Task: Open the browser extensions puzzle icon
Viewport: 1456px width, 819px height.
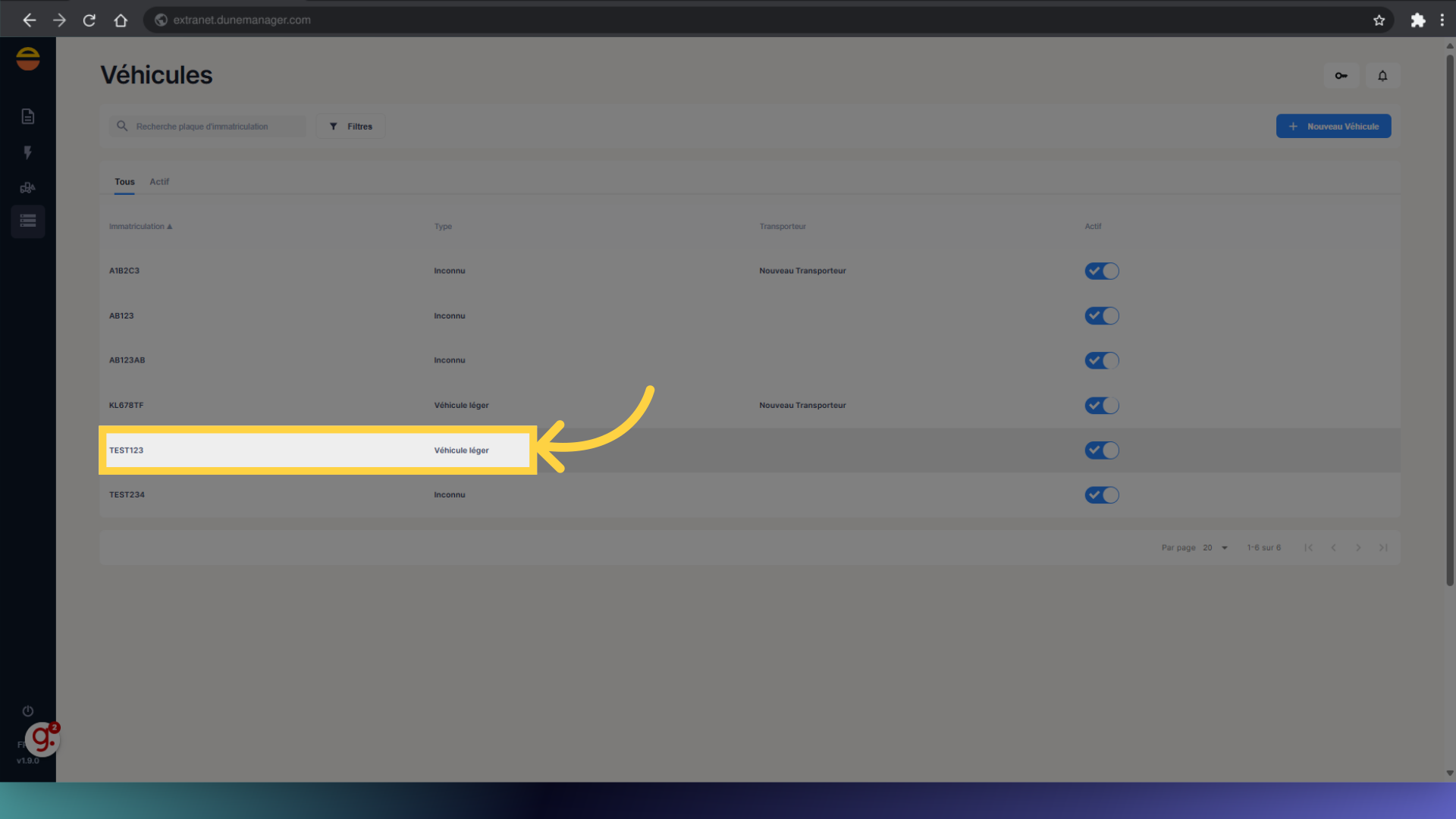Action: (x=1417, y=20)
